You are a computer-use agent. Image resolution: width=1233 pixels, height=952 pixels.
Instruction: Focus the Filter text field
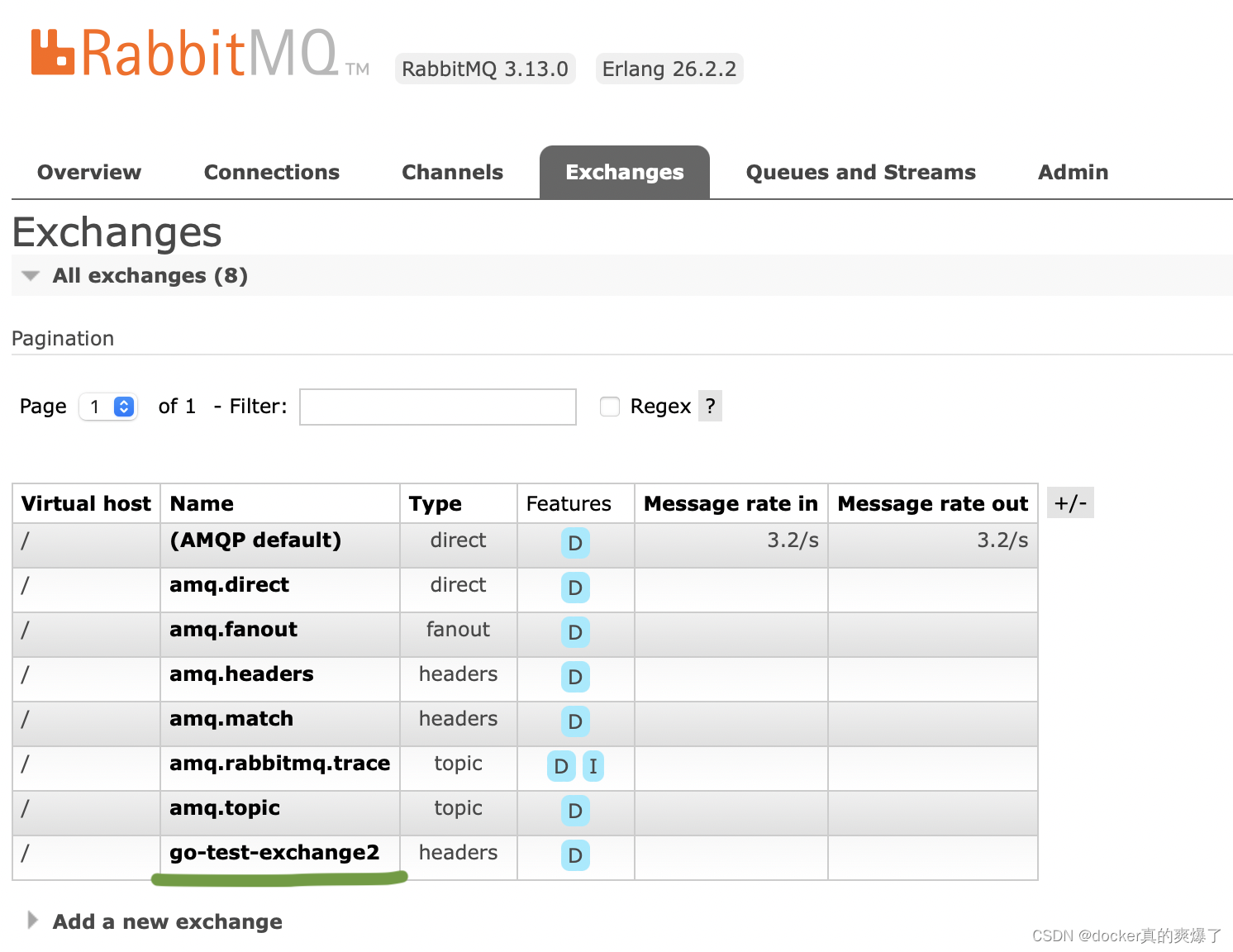pos(438,407)
